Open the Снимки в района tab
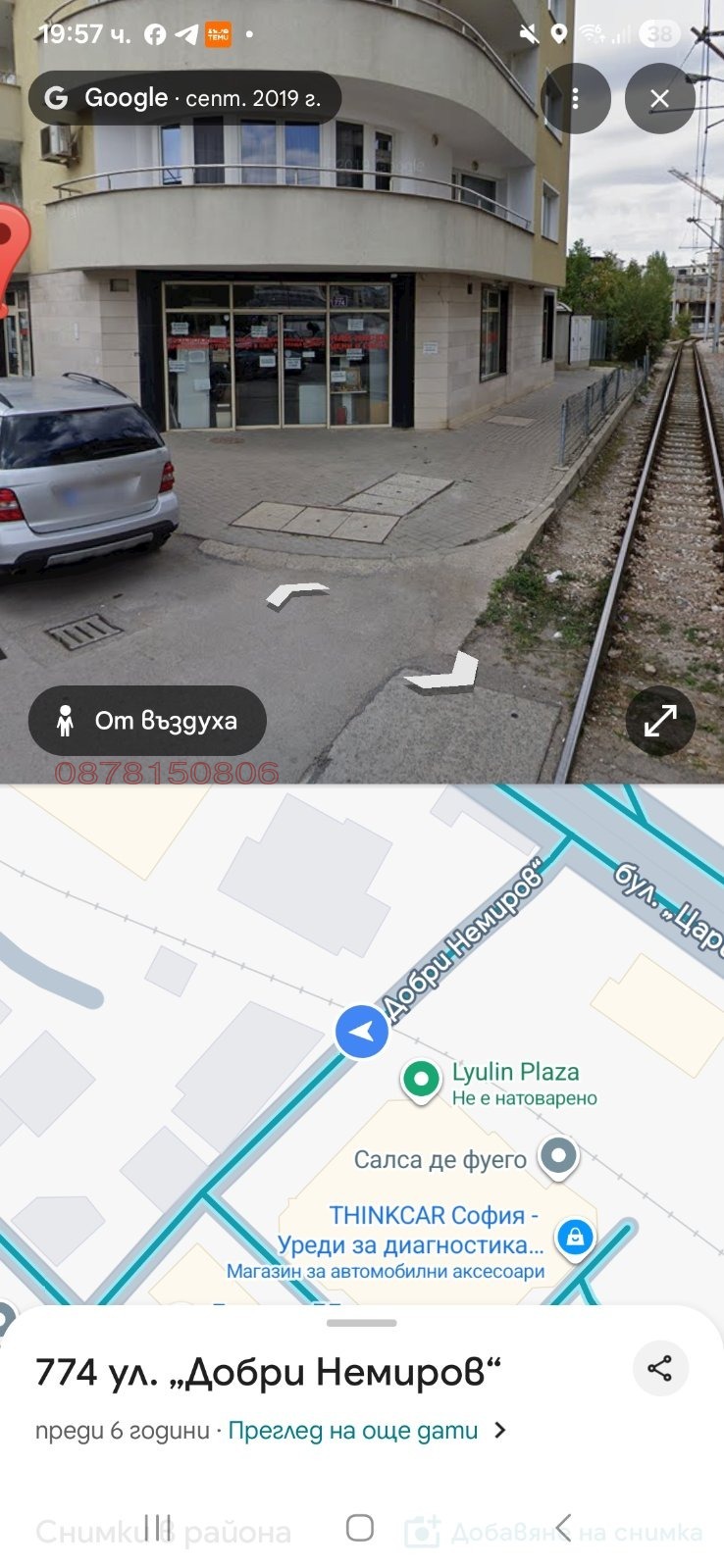Viewport: 724px width, 1568px height. 163,1533
